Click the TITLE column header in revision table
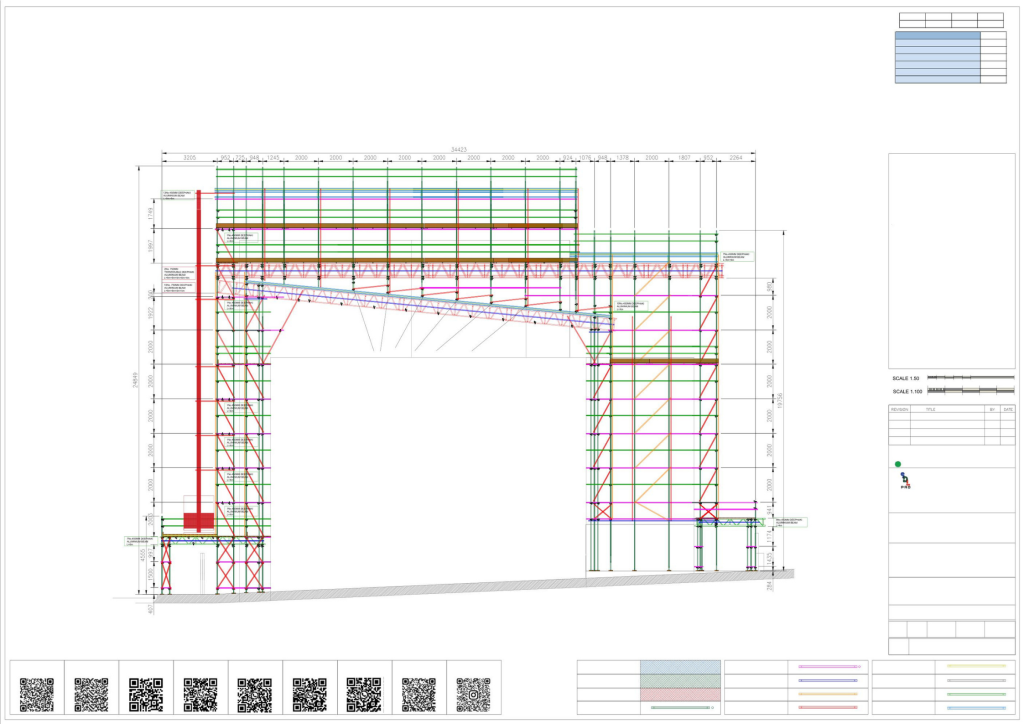Image resolution: width=1024 pixels, height=724 pixels. (931, 409)
